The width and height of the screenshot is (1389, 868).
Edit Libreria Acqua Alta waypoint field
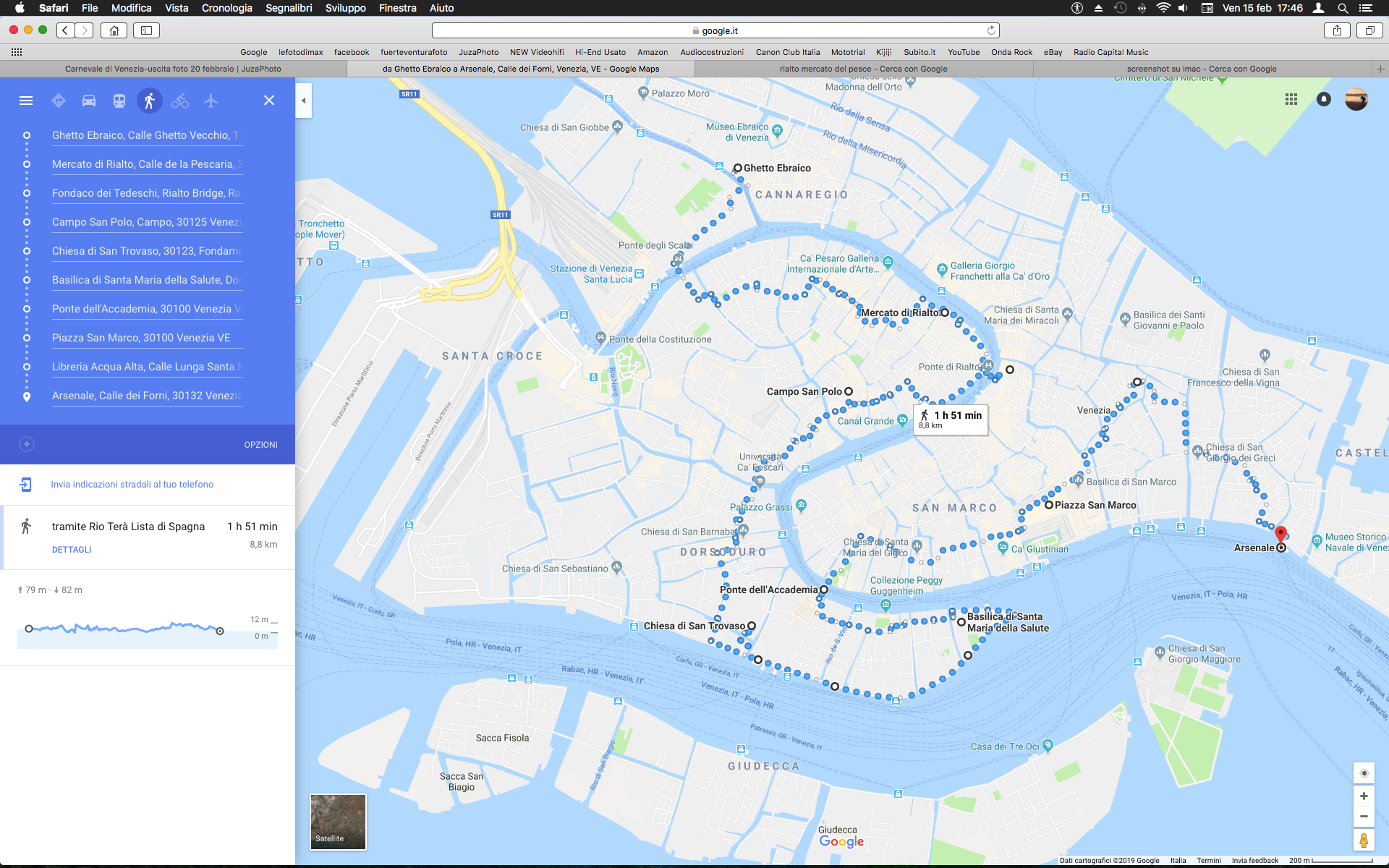(x=147, y=367)
